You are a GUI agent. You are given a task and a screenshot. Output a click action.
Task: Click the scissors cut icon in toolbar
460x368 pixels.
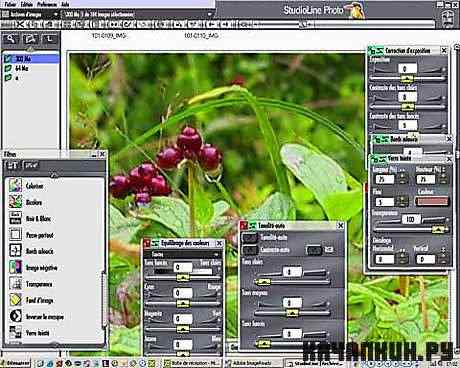20,24
